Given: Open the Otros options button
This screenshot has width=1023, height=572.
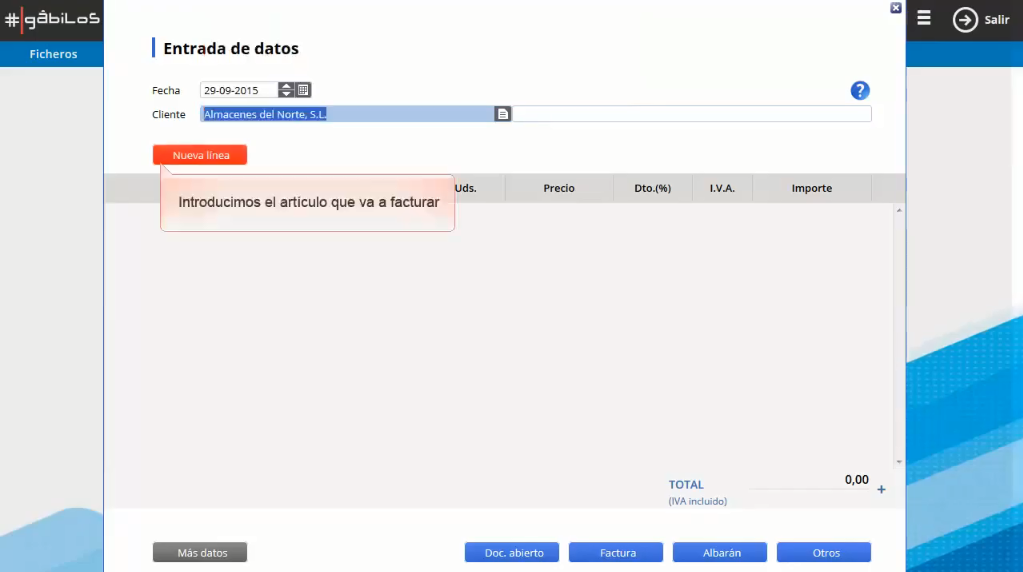Looking at the screenshot, I should click(x=824, y=552).
